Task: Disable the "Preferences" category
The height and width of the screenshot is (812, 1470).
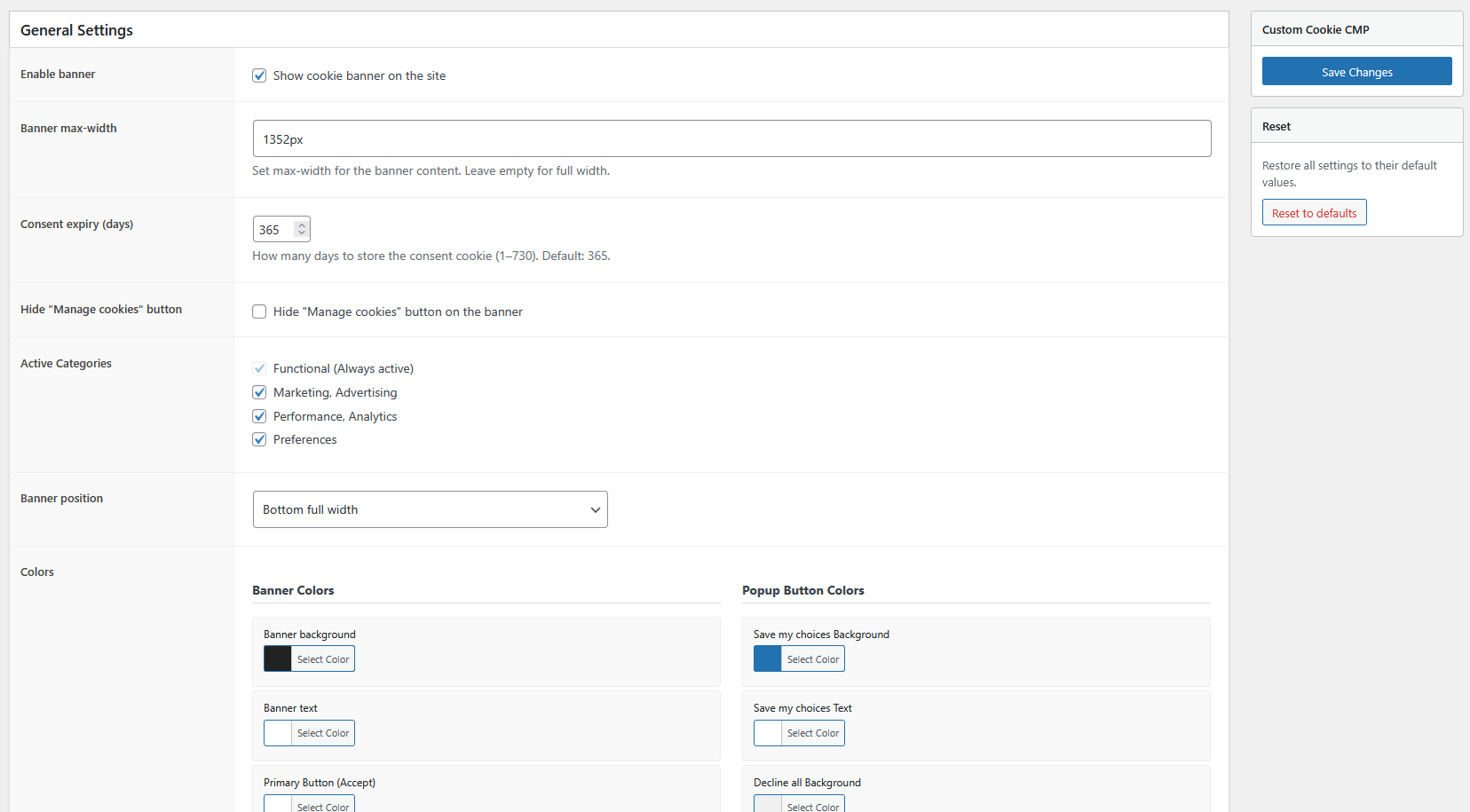Action: (259, 439)
